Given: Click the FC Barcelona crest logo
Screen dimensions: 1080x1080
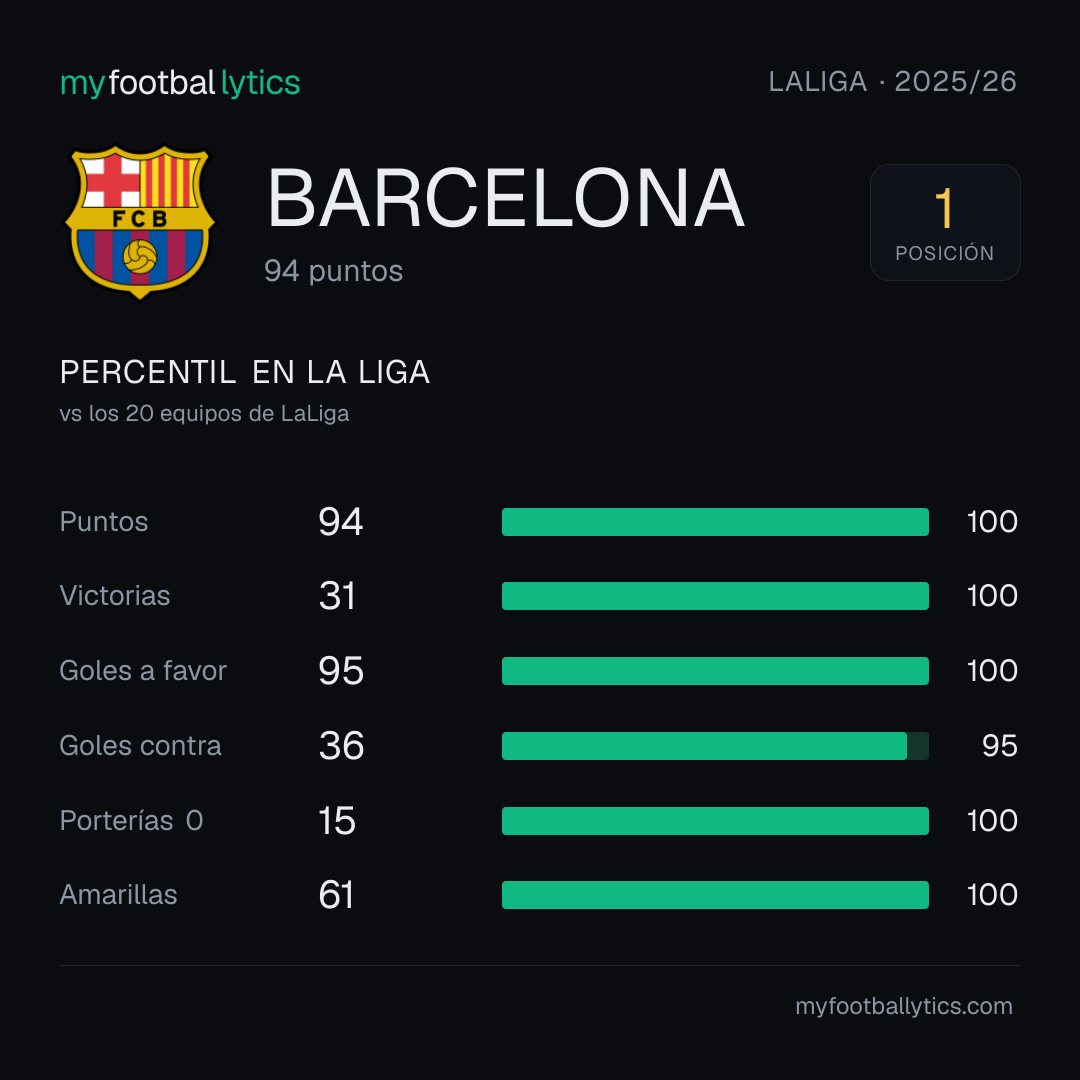Looking at the screenshot, I should [140, 222].
